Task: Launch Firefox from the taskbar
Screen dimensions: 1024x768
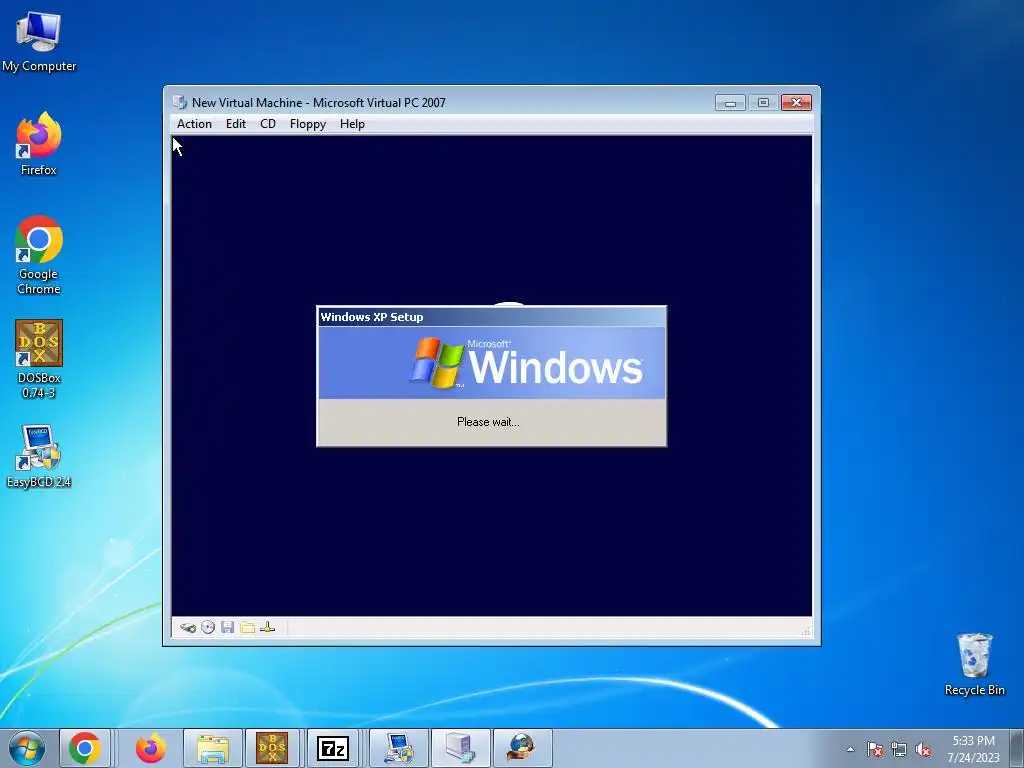Action: click(151, 748)
